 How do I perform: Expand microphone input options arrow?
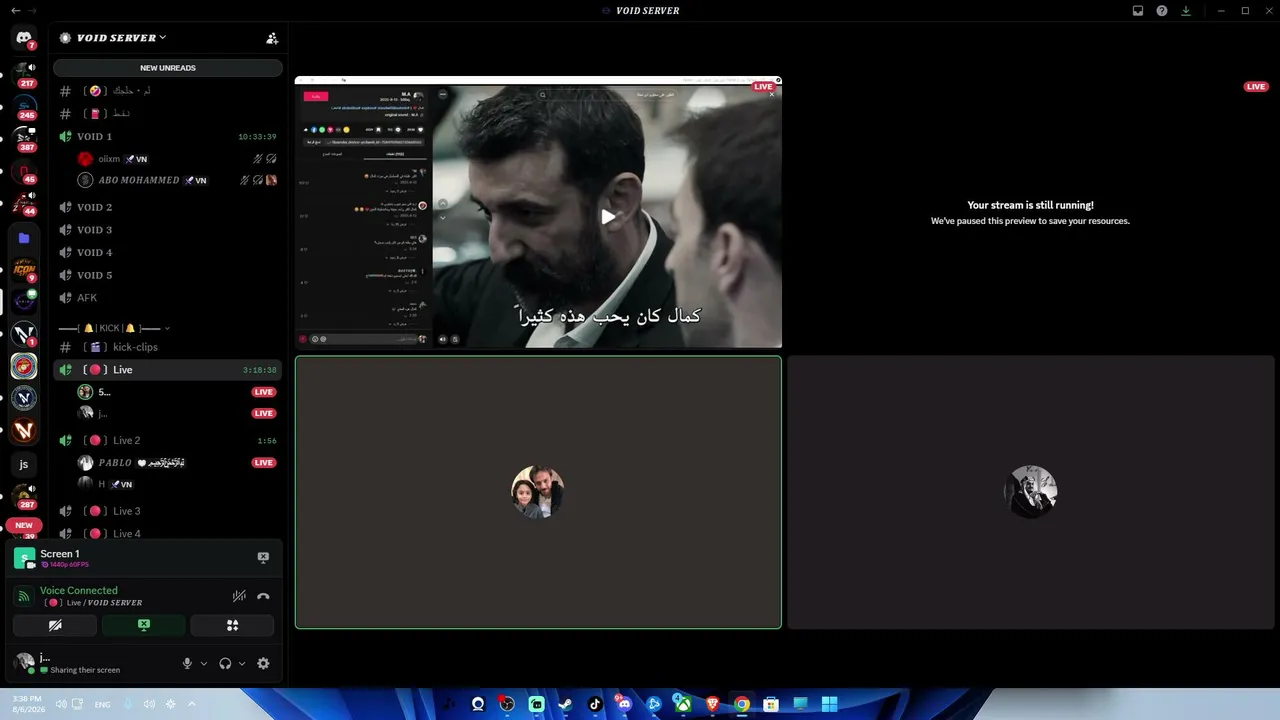[x=204, y=663]
